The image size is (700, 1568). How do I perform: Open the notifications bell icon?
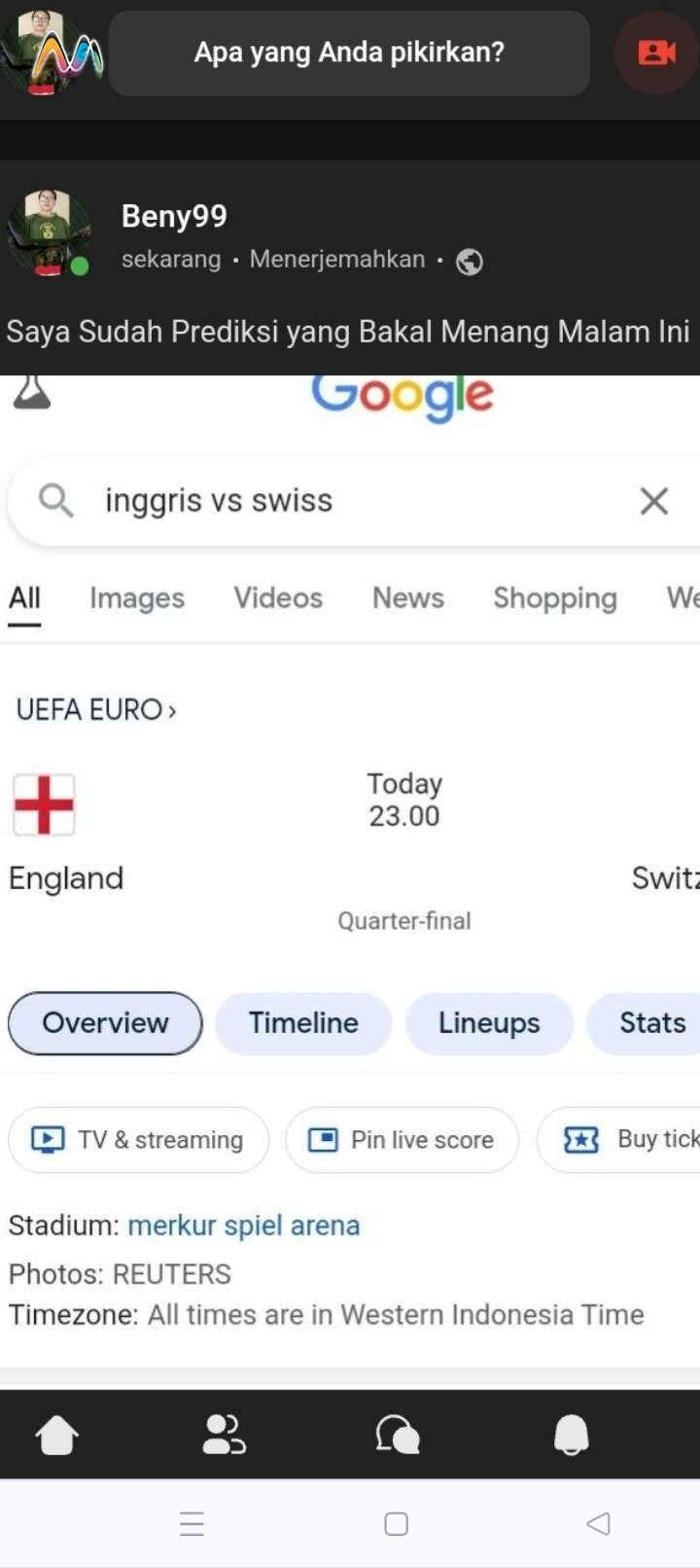coord(572,1435)
